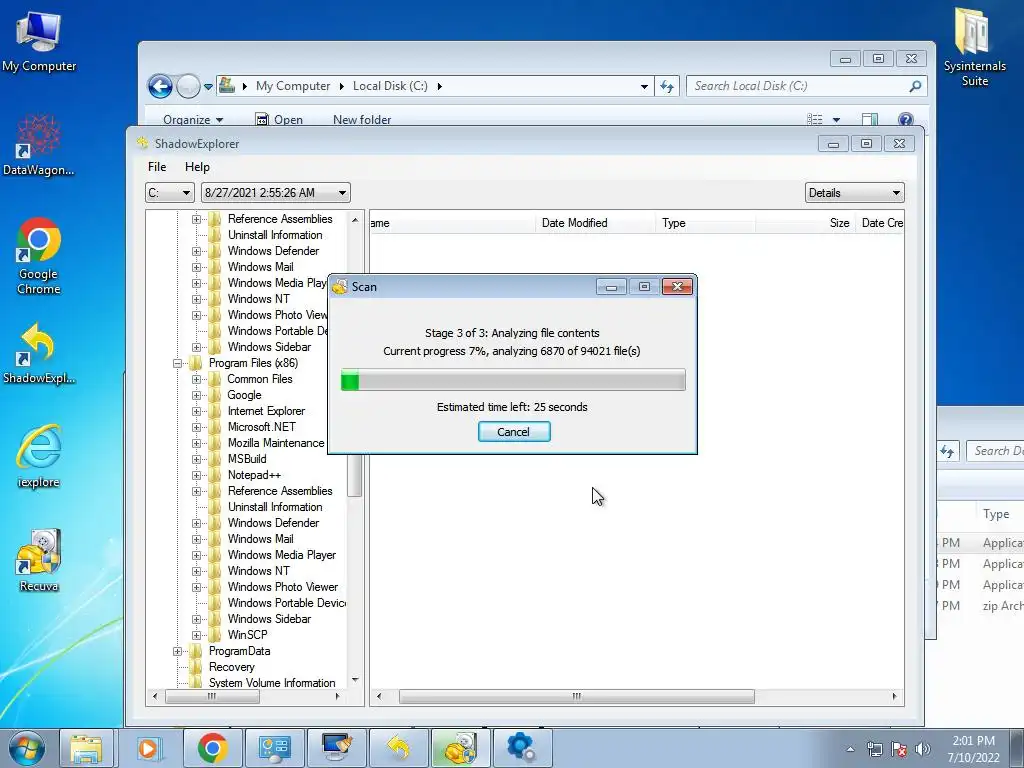Open Sysinternals Suite desktop folder
Screen dimensions: 1024x768
tap(974, 46)
